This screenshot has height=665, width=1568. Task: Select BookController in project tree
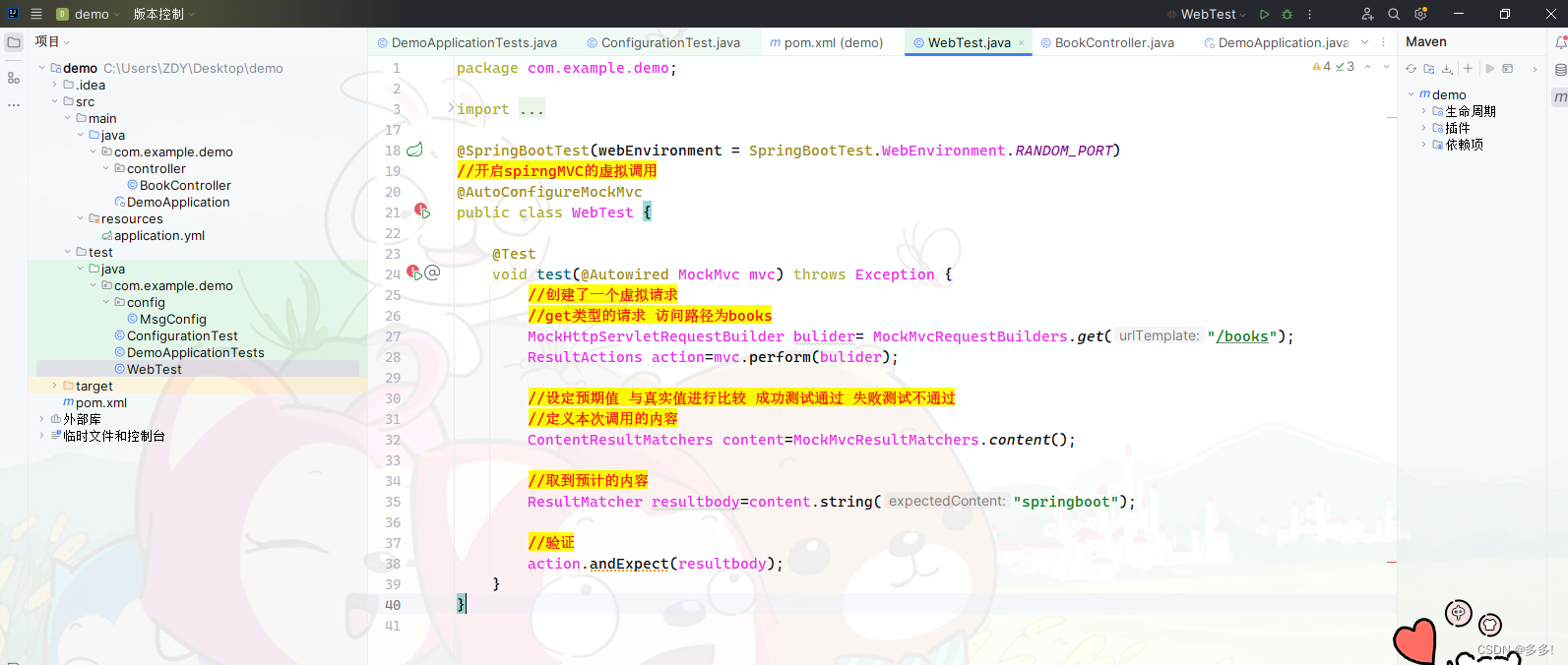(185, 185)
